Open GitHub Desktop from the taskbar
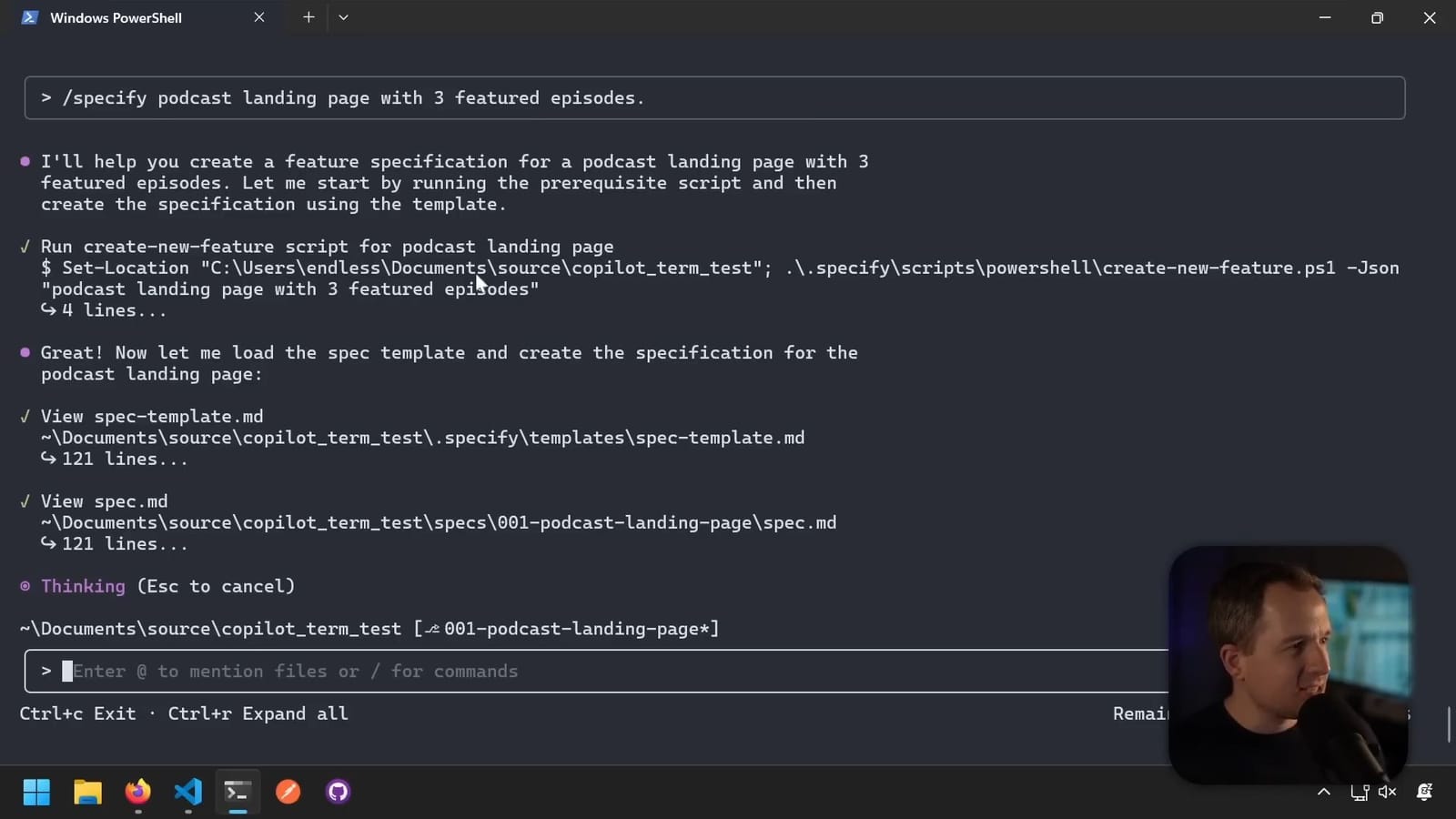 [337, 792]
